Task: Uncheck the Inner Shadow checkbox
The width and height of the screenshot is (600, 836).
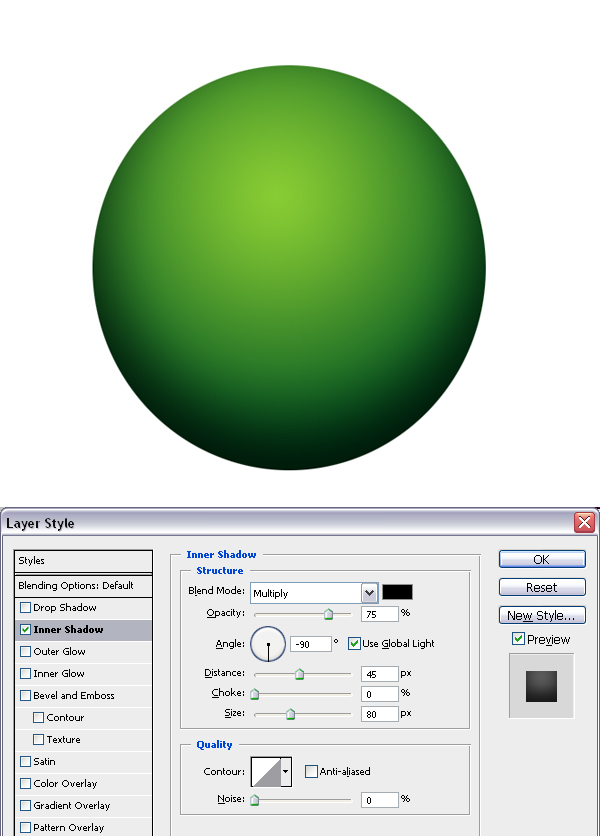Action: 26,630
